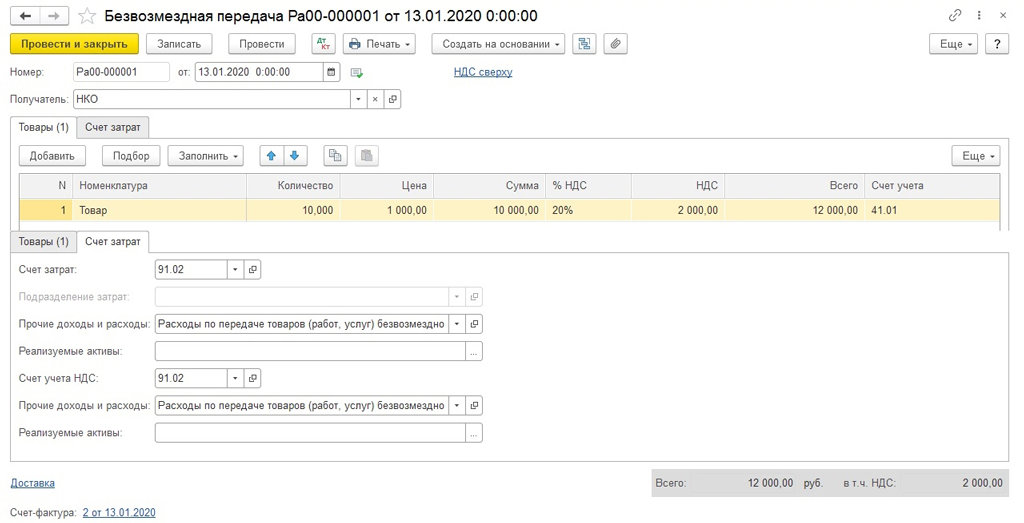The image size is (1024, 523).
Task: Select the Счет учета cell 41.01
Action: pos(932,210)
